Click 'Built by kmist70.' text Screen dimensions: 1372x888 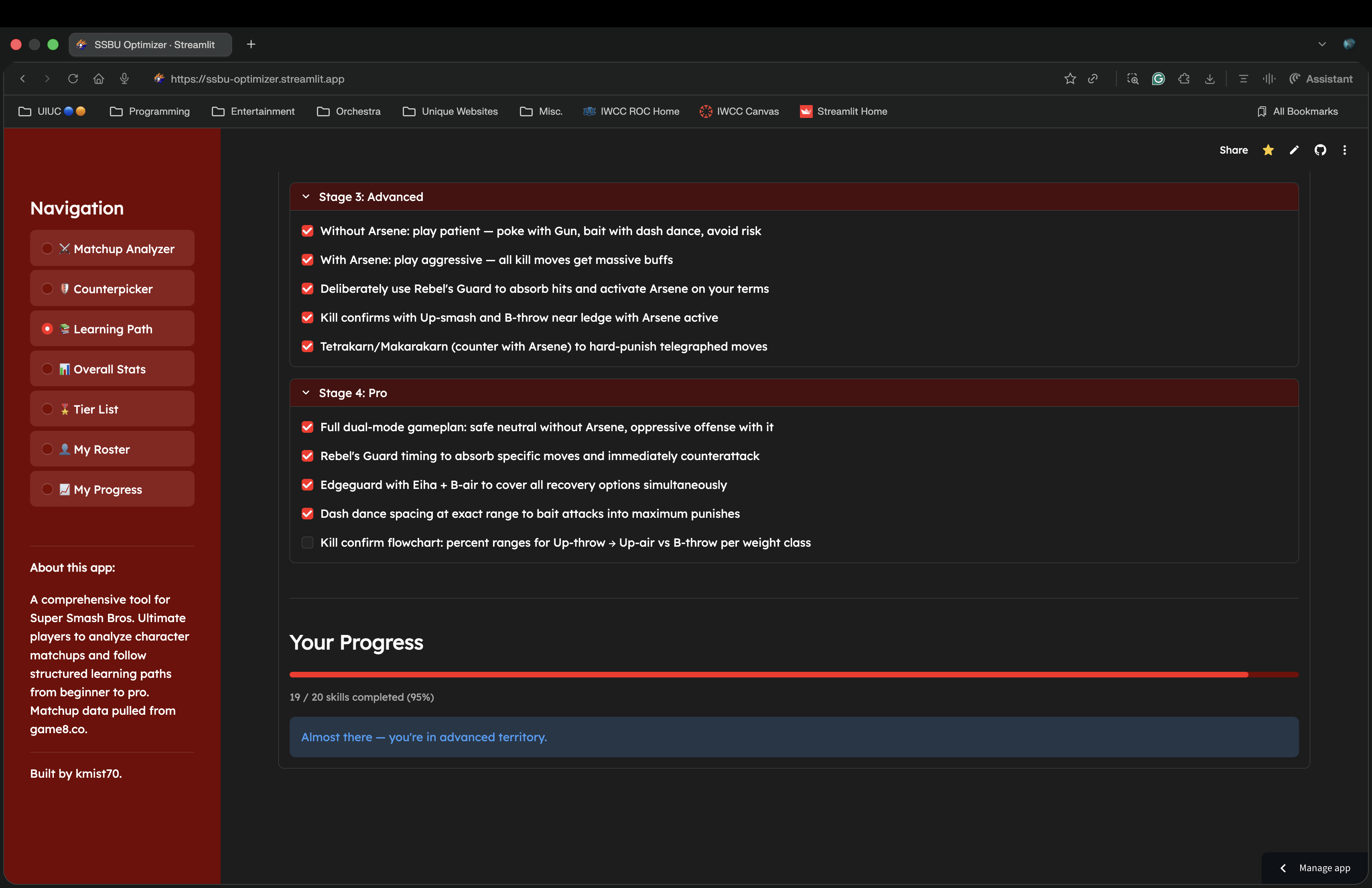(75, 773)
